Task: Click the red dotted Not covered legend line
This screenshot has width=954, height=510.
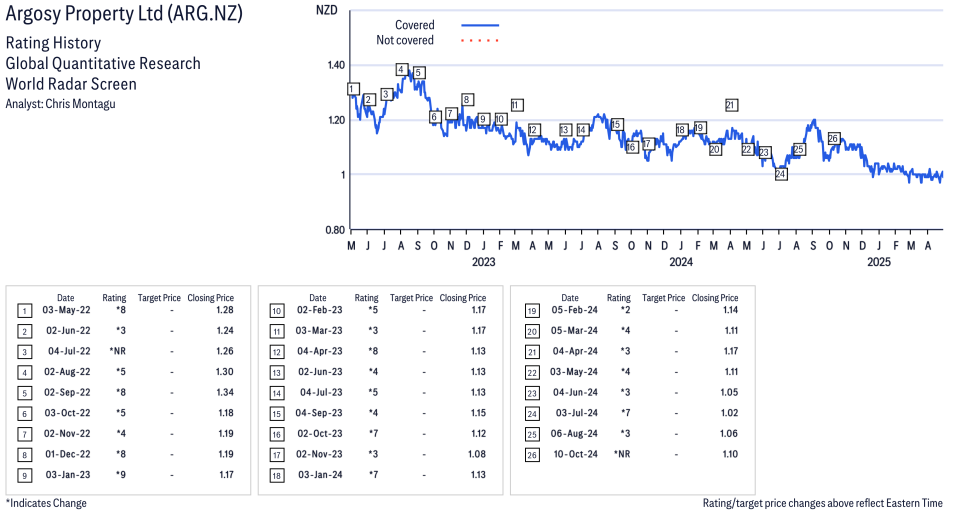Action: point(480,41)
